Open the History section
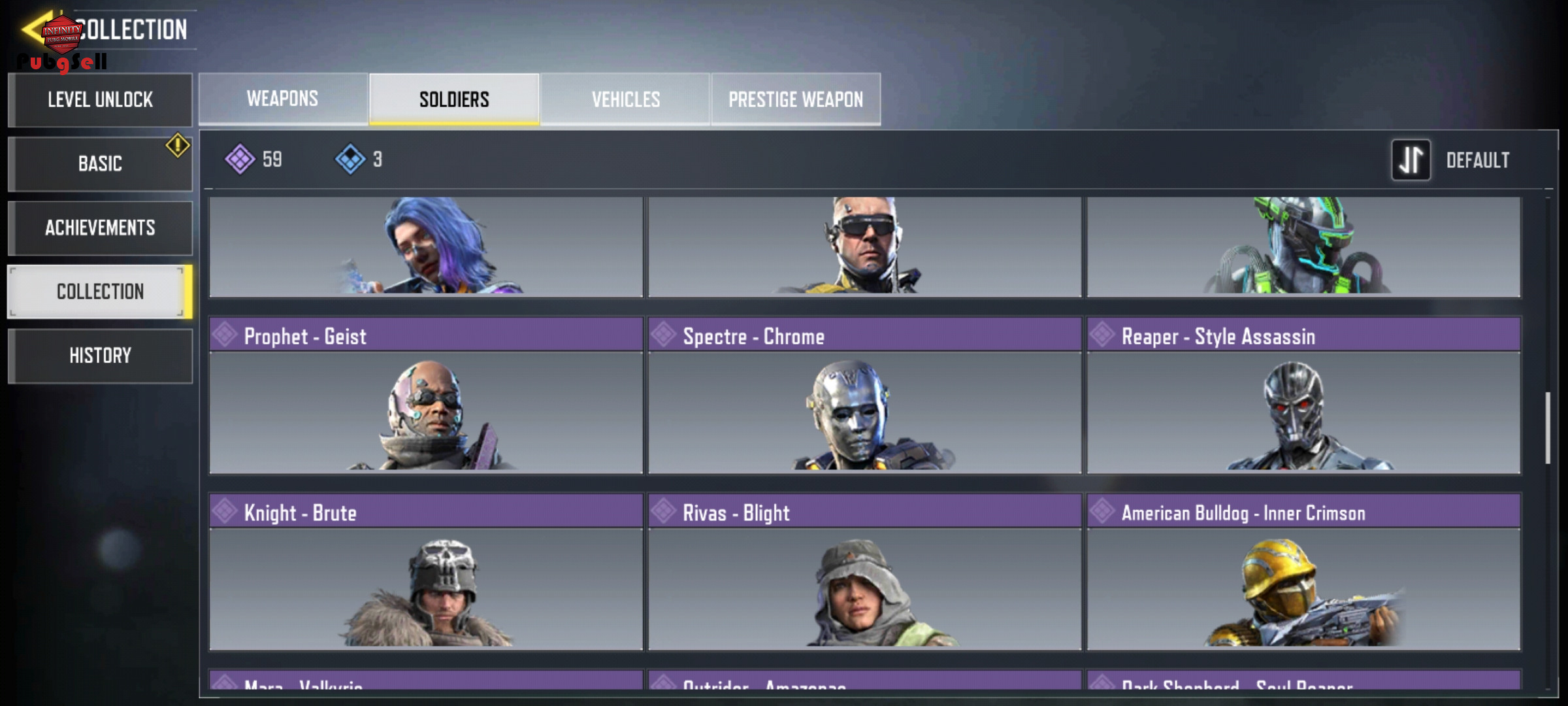The width and height of the screenshot is (1568, 706). [100, 356]
